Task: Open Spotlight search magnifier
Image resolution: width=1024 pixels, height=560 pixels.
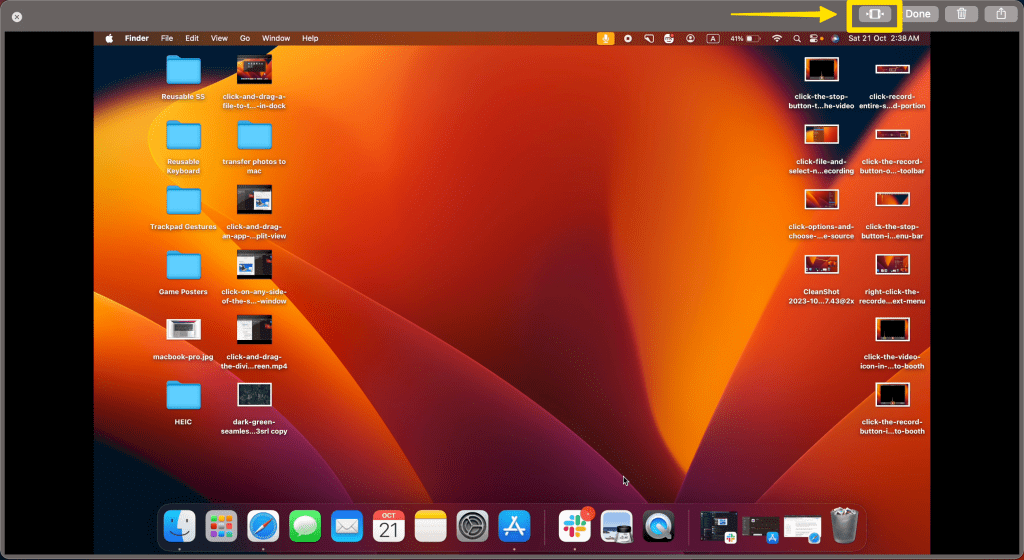Action: (x=797, y=39)
